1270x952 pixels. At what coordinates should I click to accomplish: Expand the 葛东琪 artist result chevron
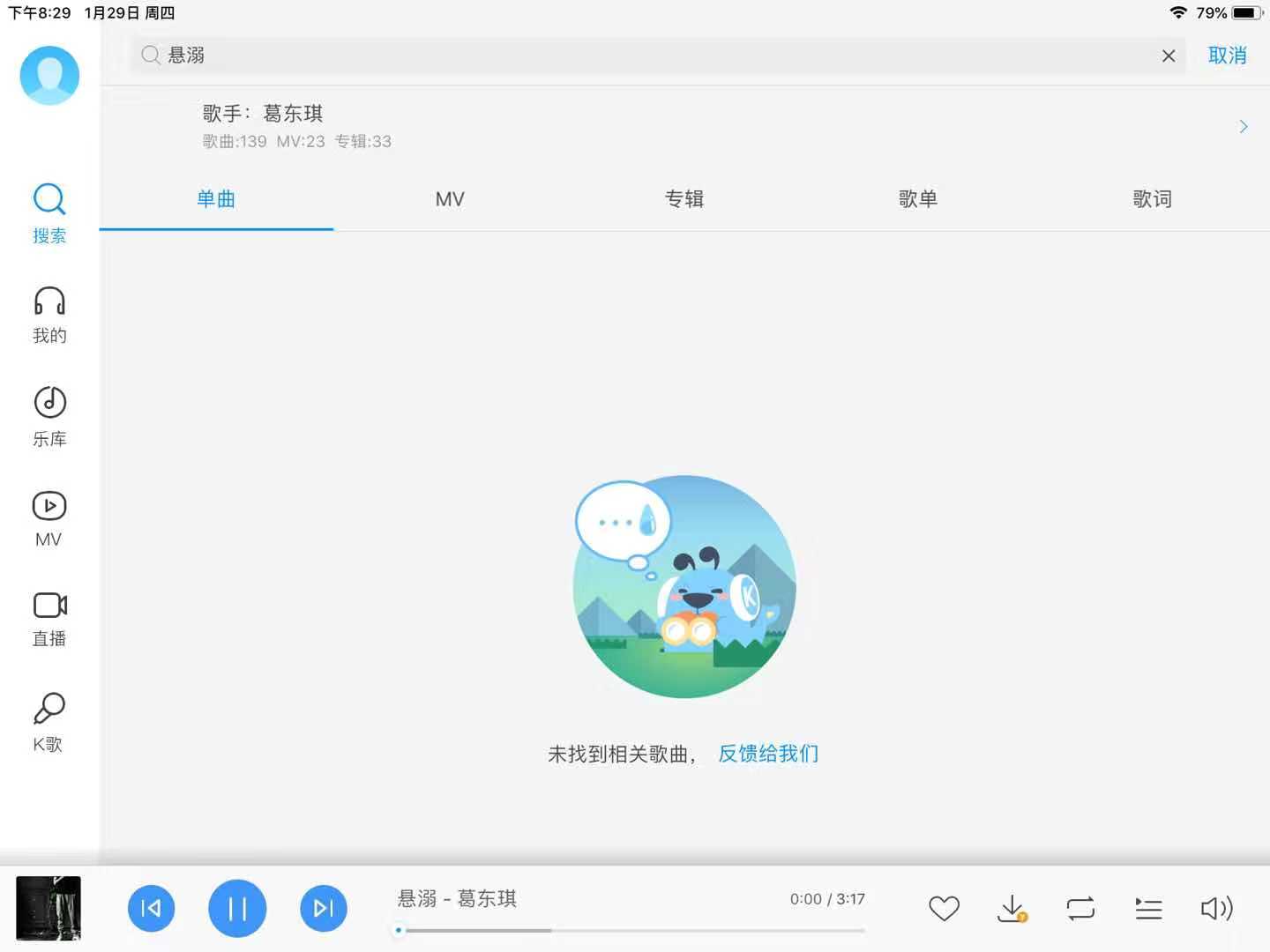1243,127
